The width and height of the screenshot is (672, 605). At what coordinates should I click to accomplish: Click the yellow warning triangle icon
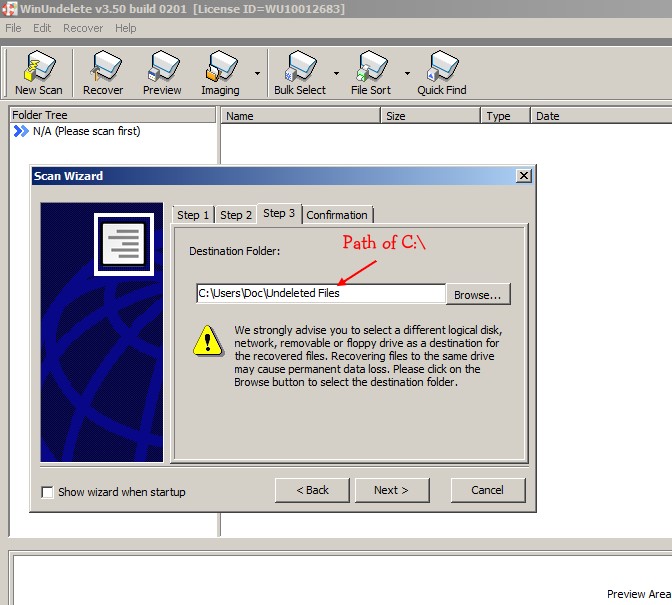(x=207, y=340)
